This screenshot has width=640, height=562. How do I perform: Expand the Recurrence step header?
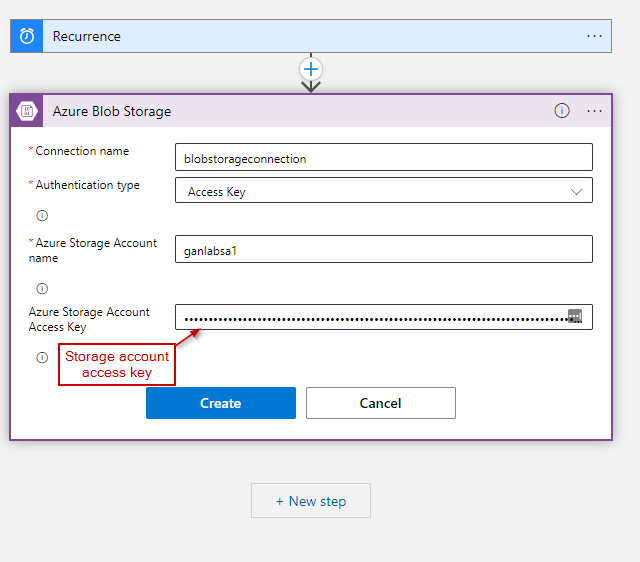pos(300,36)
